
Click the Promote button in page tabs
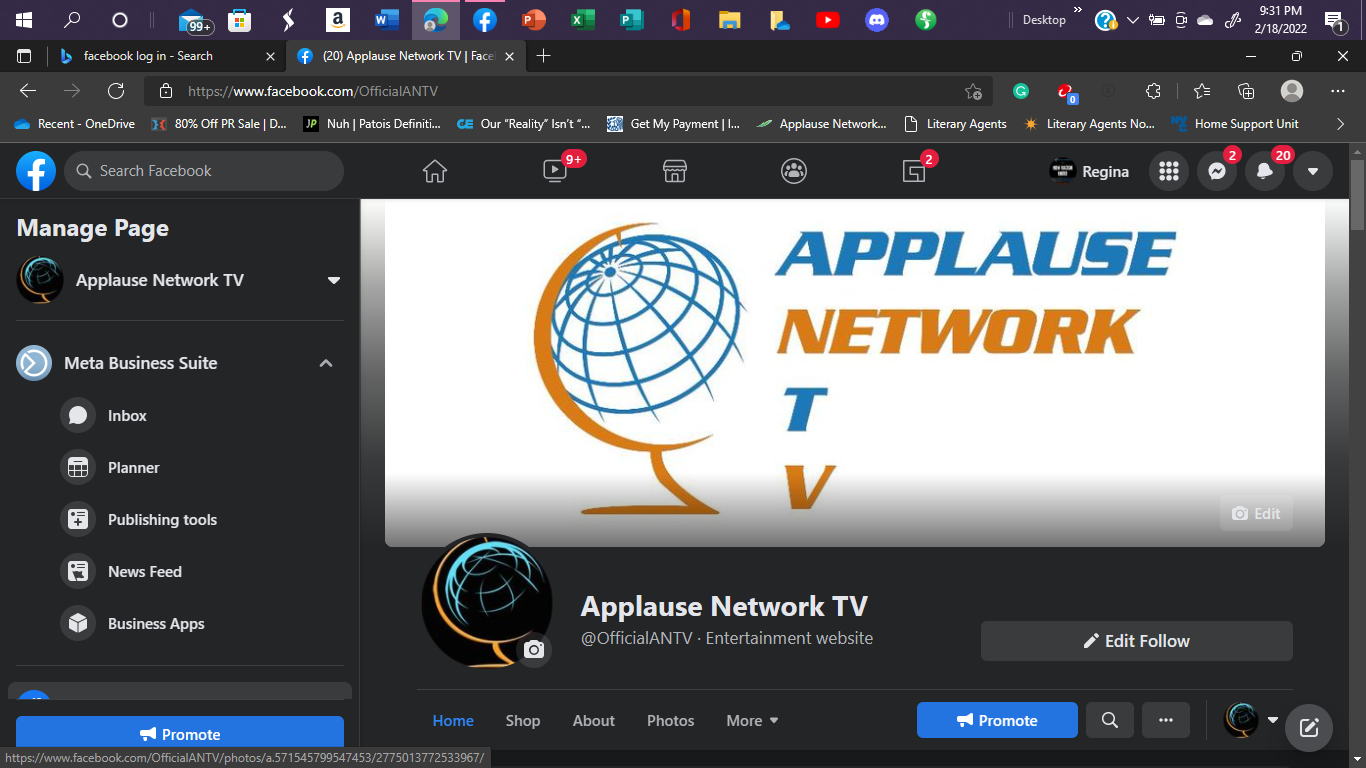tap(997, 720)
